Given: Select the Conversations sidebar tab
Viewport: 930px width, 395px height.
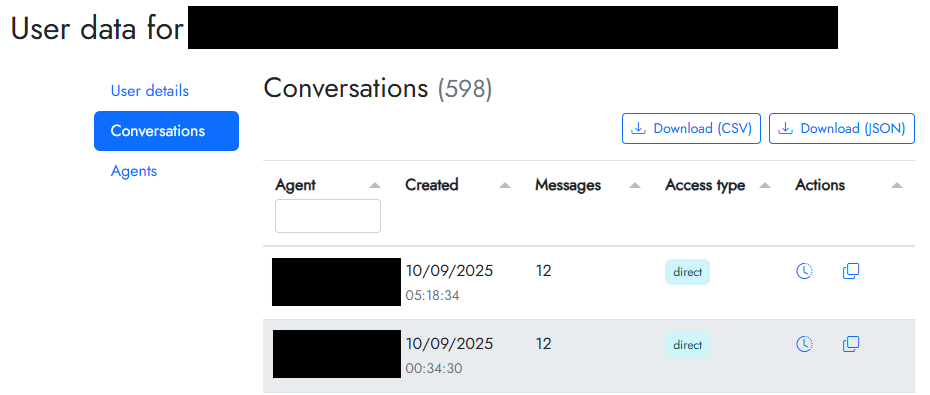Looking at the screenshot, I should click(166, 131).
